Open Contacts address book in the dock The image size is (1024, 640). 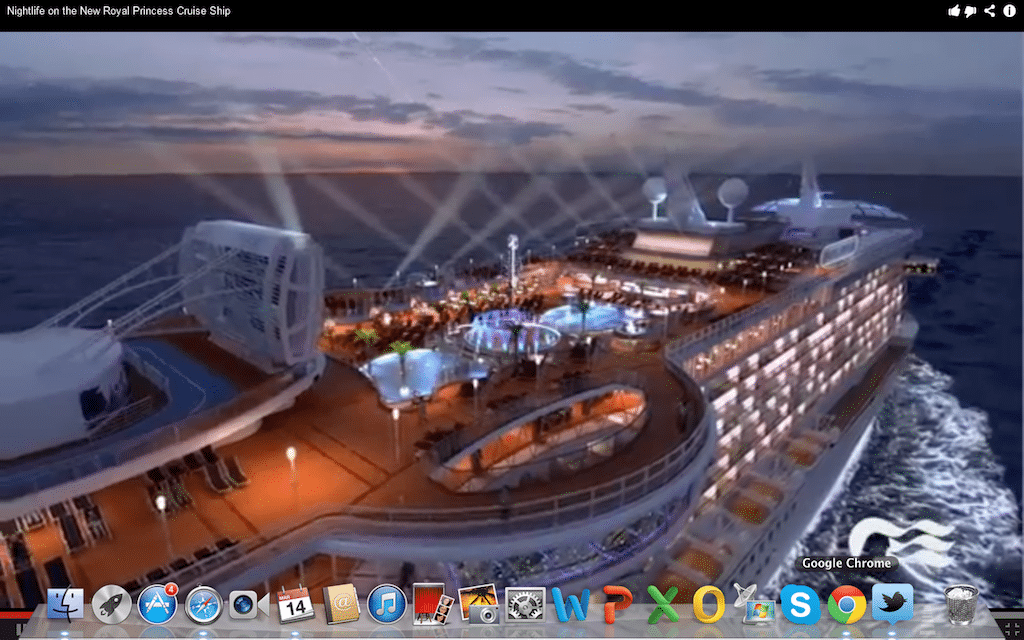pyautogui.click(x=341, y=604)
